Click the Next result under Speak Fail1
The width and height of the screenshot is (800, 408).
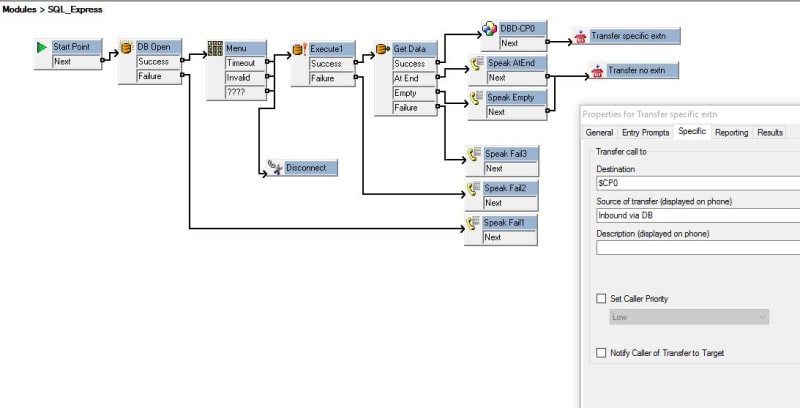(510, 238)
